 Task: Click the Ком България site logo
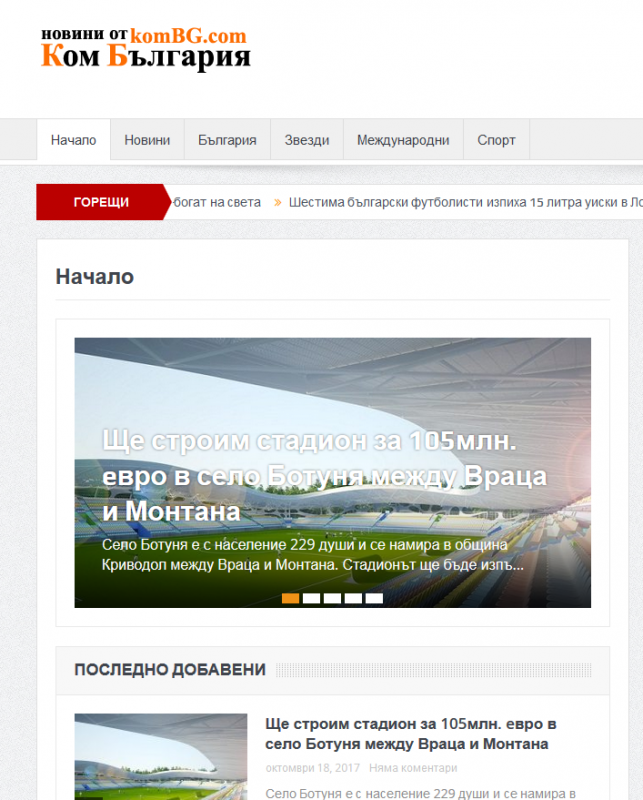click(145, 47)
